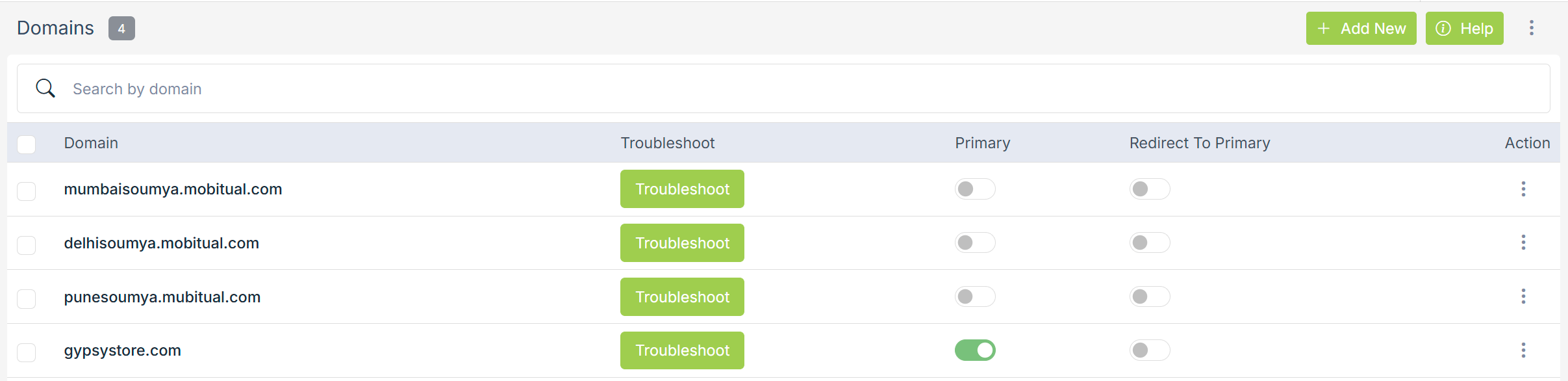This screenshot has width=1568, height=381.
Task: Open action menu for punesoumya.mubitual.com
Action: (1523, 296)
